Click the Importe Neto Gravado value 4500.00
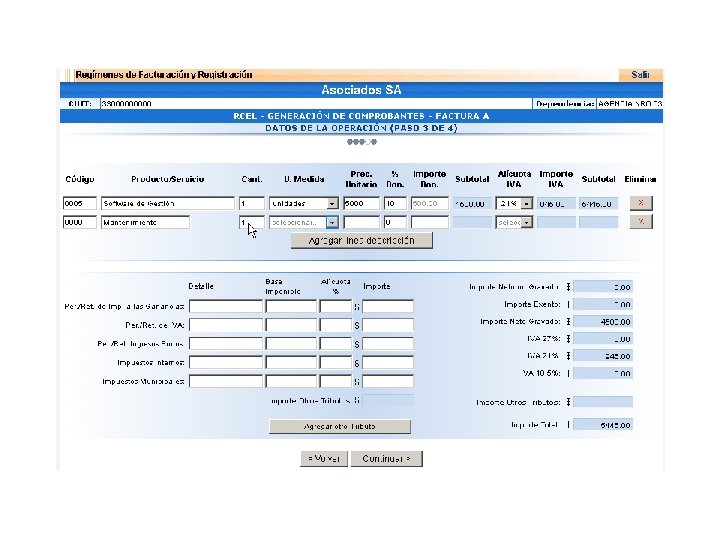The image size is (720, 540). 603,321
